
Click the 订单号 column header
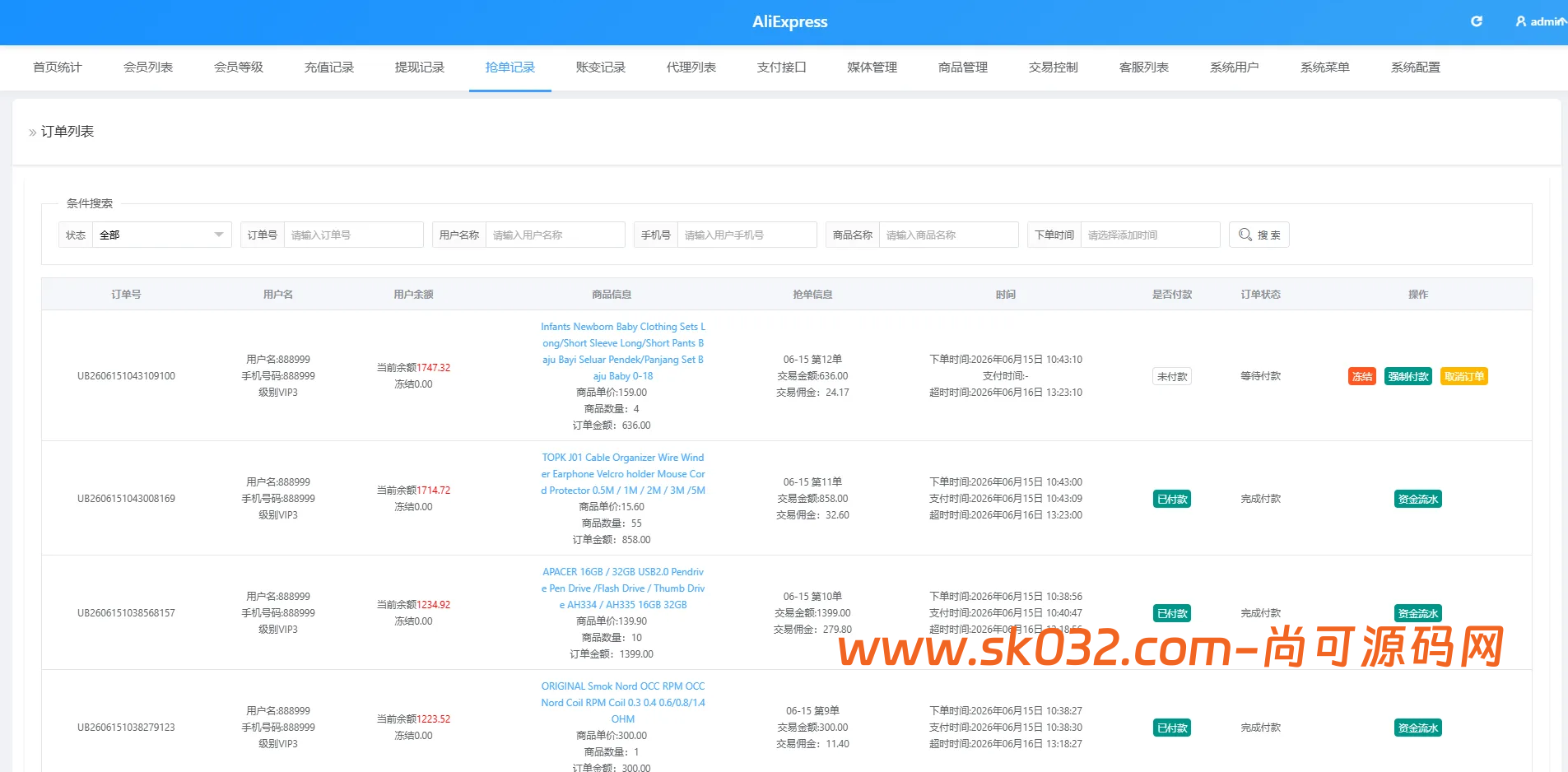pos(126,295)
